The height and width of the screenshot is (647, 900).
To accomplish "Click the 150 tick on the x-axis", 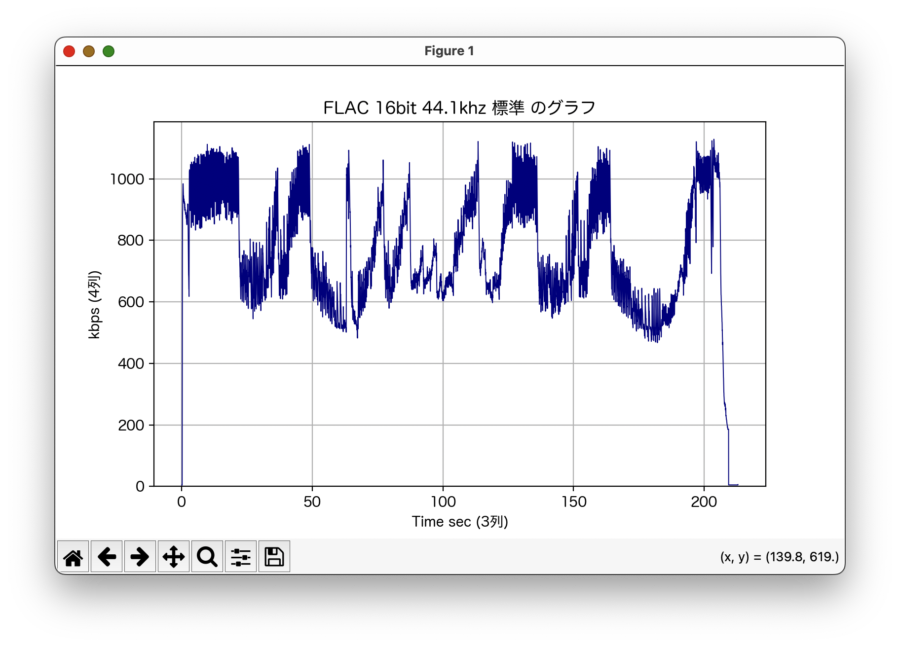I will (x=573, y=502).
